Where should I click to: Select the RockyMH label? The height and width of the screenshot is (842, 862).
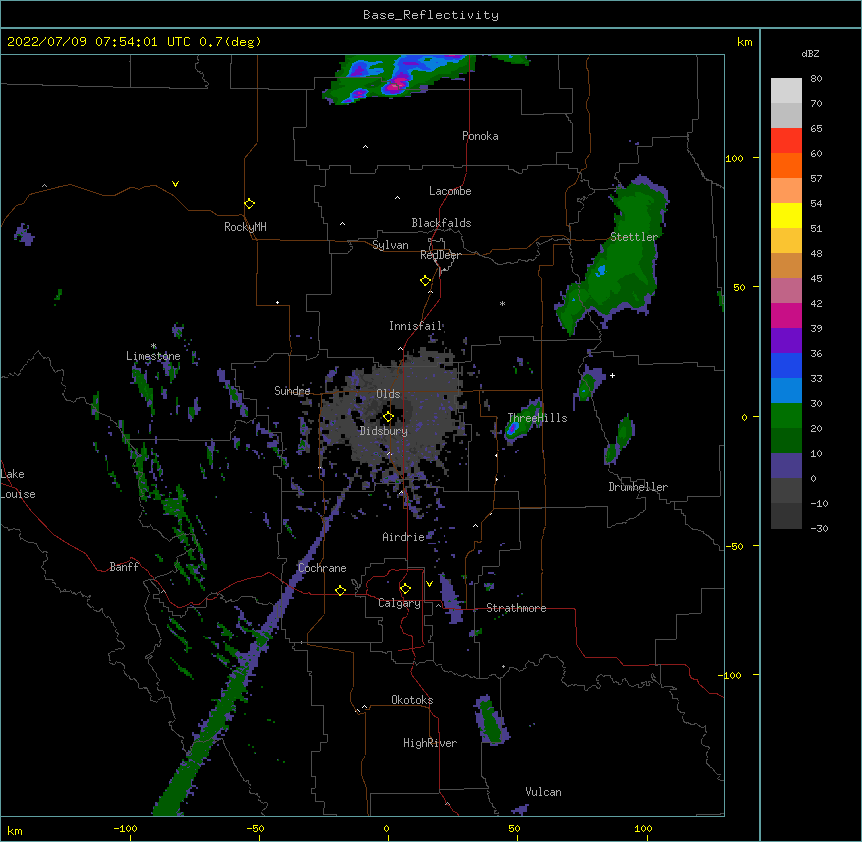[x=245, y=227]
